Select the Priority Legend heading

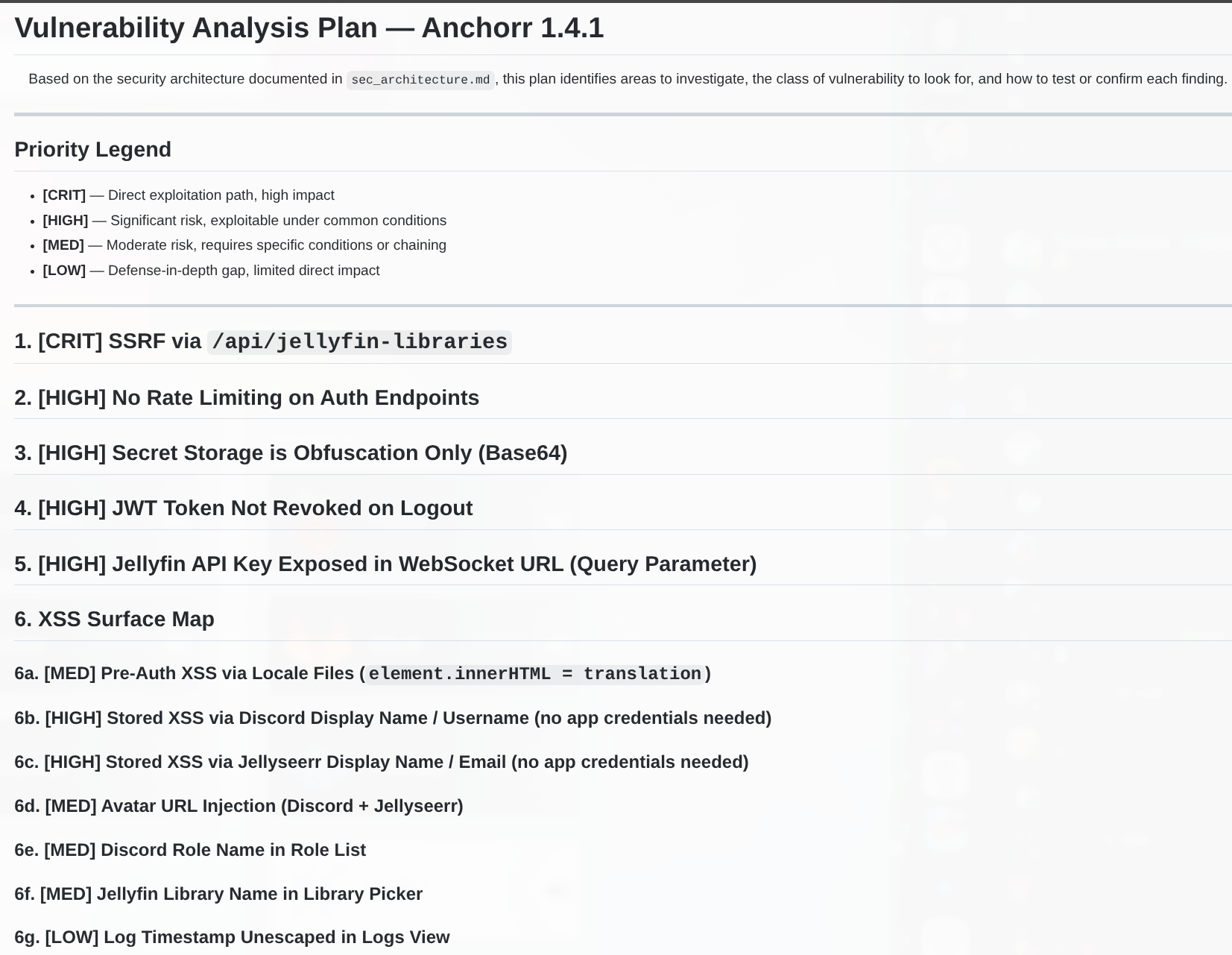(x=92, y=150)
